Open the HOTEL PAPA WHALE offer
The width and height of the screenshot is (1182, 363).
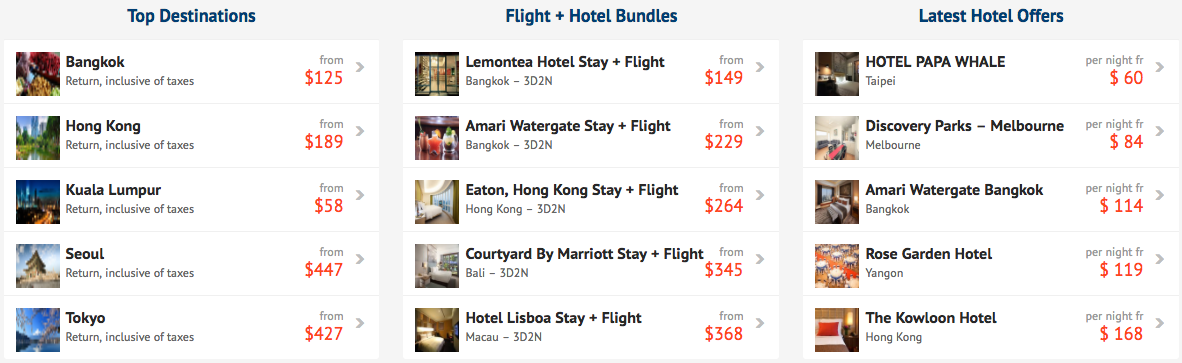coord(935,62)
